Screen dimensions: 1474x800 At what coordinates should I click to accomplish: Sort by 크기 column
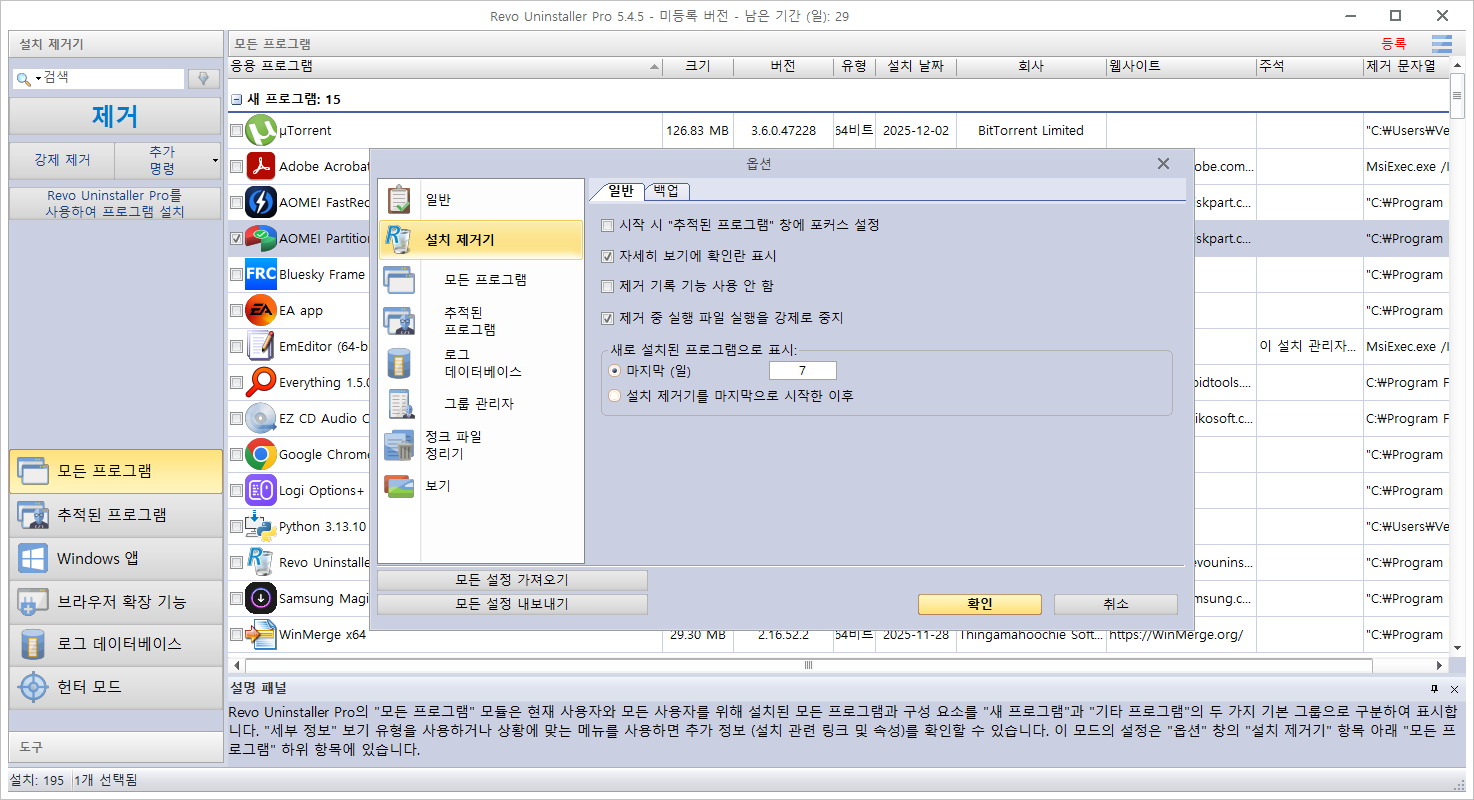[698, 66]
